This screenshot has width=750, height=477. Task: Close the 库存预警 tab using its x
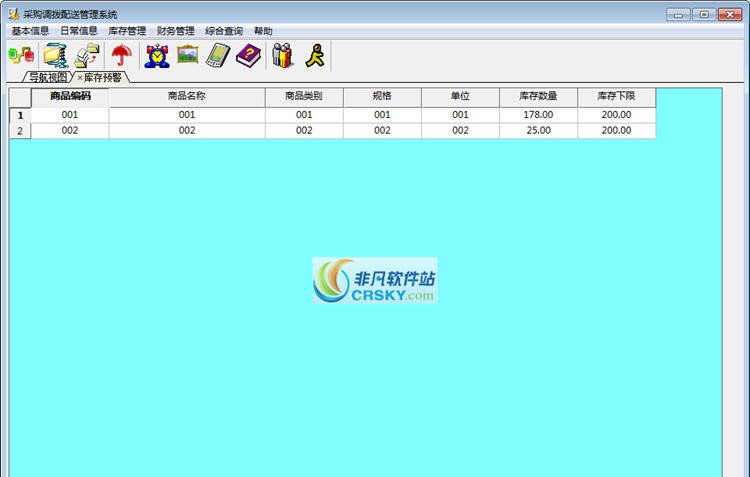tap(80, 78)
